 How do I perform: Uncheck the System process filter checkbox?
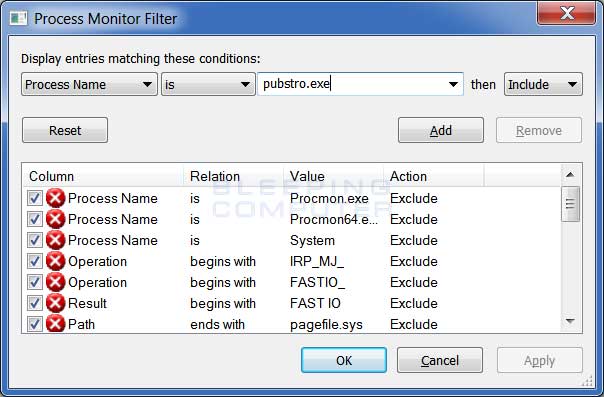(35, 240)
